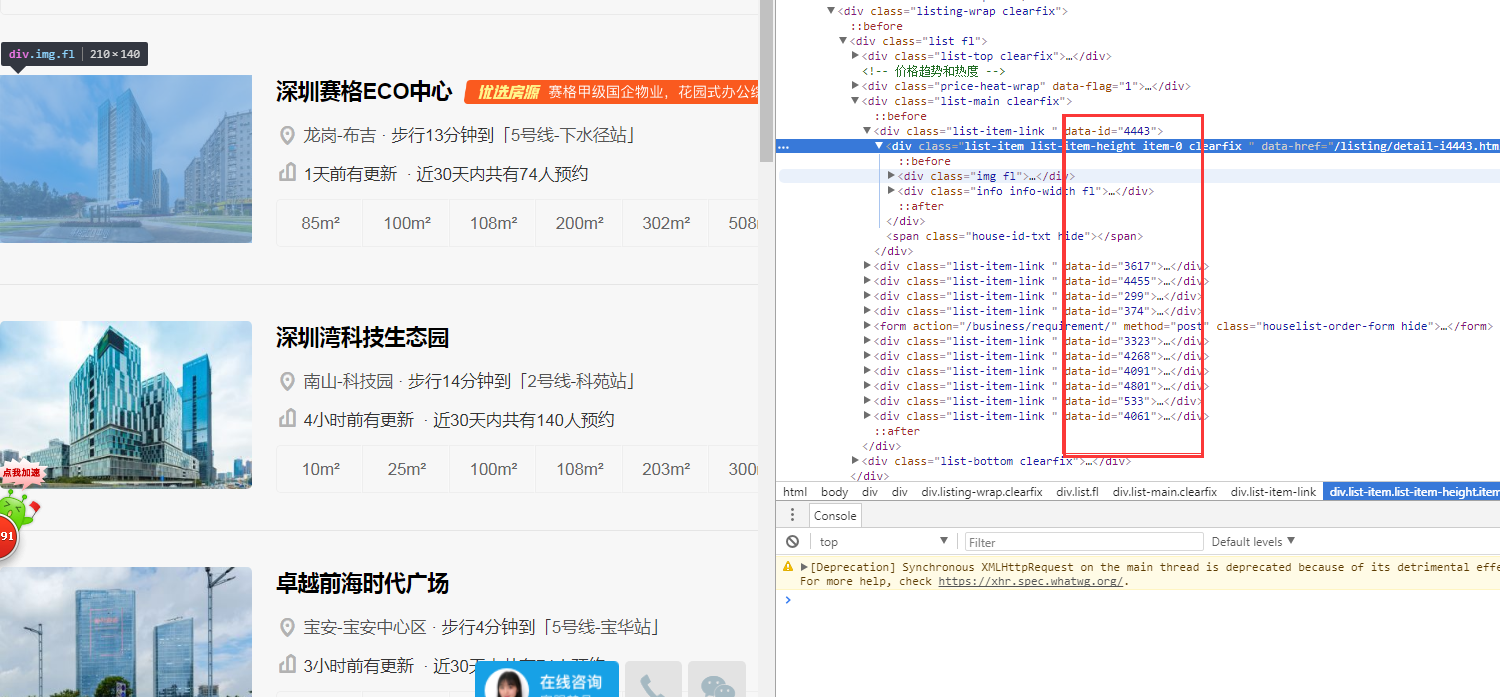
Task: Click the 步行14分钟到「2号线-科苑站」 text
Action: pos(522,382)
